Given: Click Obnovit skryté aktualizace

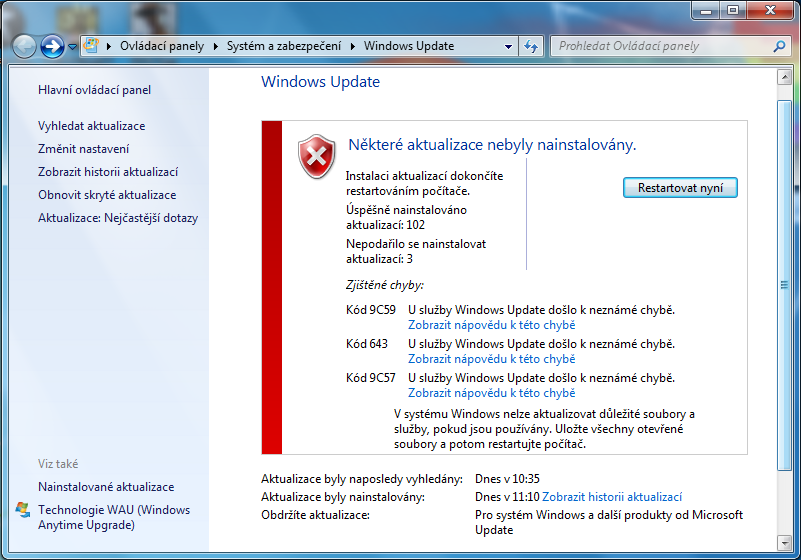Looking at the screenshot, I should point(107,195).
